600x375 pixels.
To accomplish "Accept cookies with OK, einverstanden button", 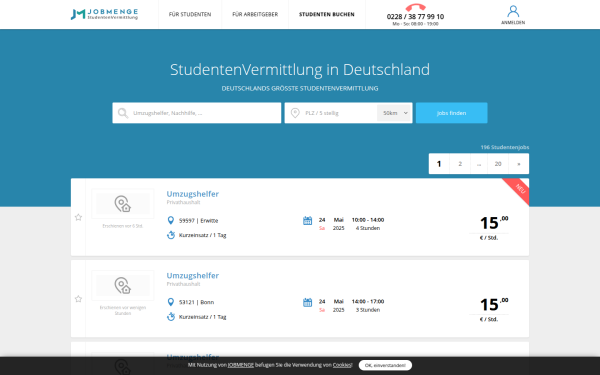I will pos(385,365).
